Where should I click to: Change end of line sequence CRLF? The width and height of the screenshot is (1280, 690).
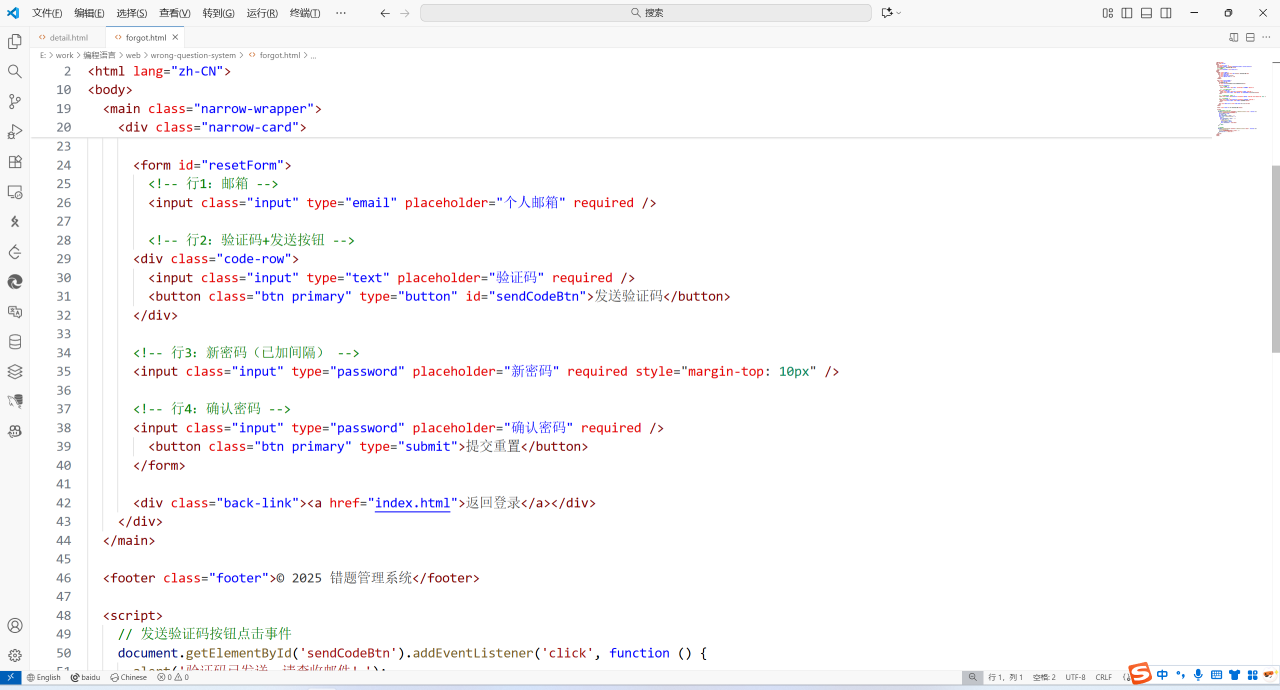click(x=1104, y=677)
